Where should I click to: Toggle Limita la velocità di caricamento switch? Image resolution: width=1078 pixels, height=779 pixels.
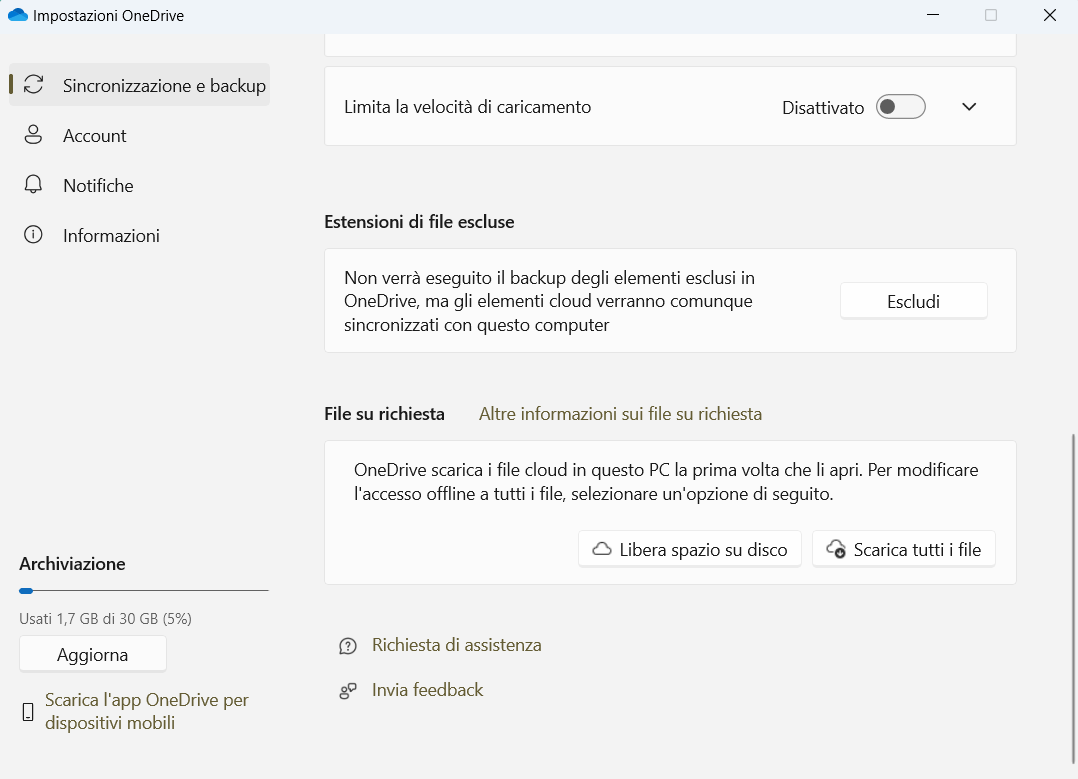click(901, 107)
